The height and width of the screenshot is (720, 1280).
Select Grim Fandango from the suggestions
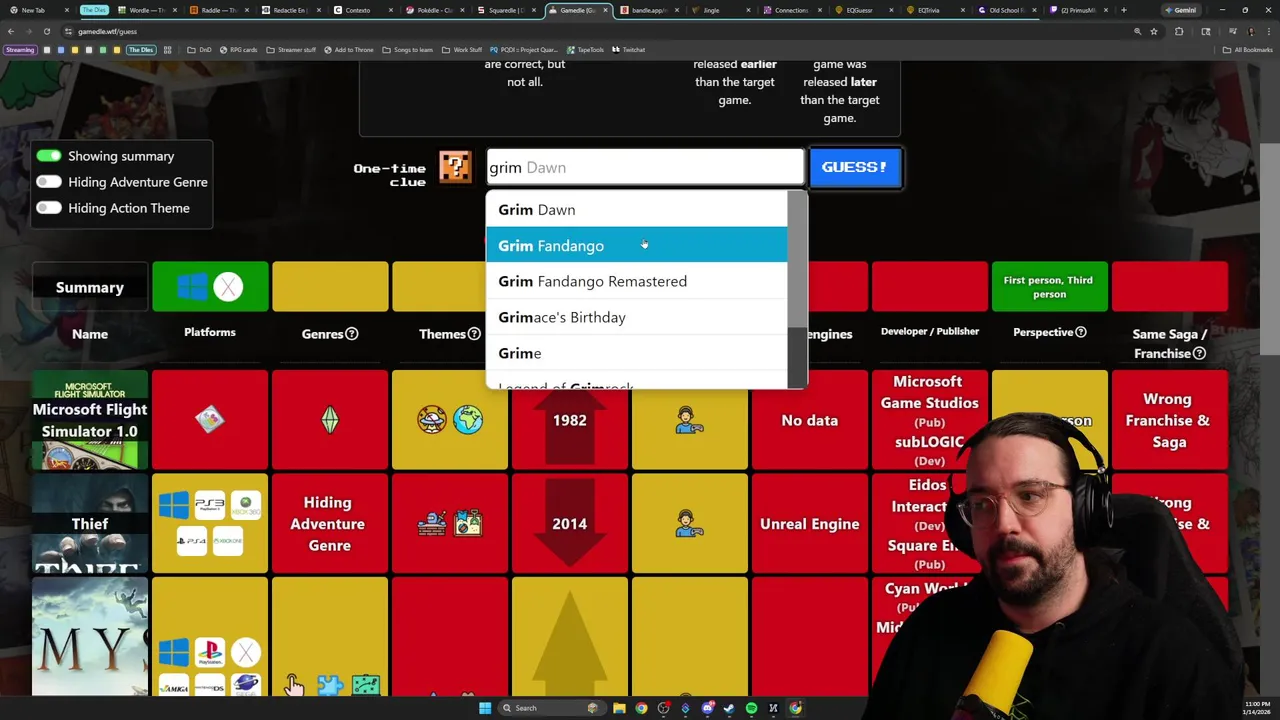pyautogui.click(x=636, y=245)
